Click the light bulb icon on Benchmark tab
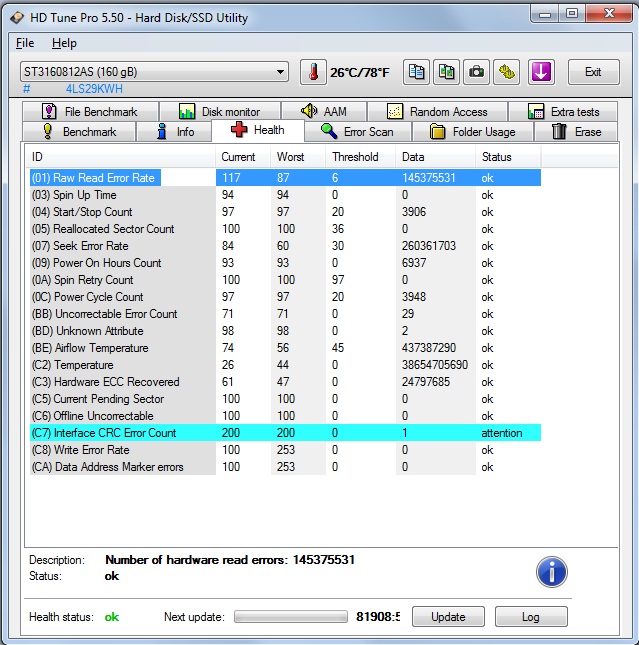Viewport: 639px width, 645px height. (48, 132)
